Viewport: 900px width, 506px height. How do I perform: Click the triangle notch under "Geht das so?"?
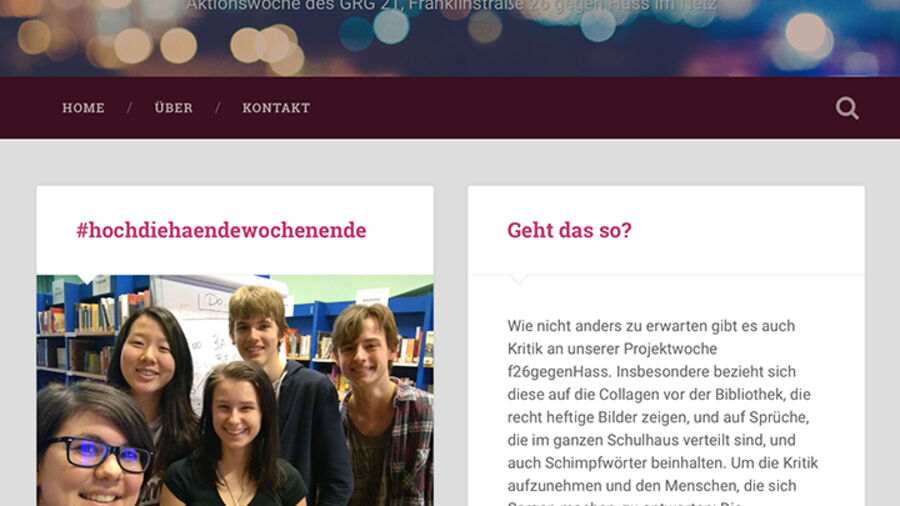518,279
